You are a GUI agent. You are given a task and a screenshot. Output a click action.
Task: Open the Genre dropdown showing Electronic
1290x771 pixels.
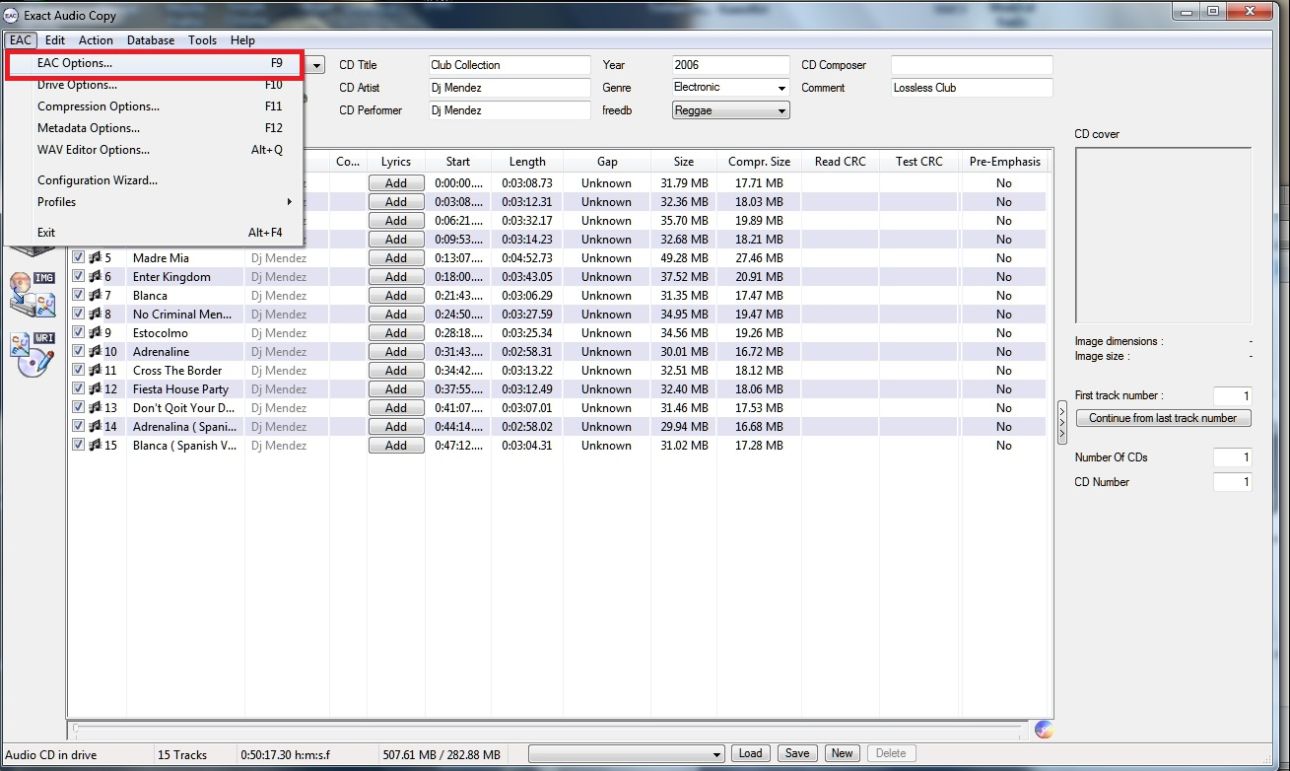[x=730, y=88]
